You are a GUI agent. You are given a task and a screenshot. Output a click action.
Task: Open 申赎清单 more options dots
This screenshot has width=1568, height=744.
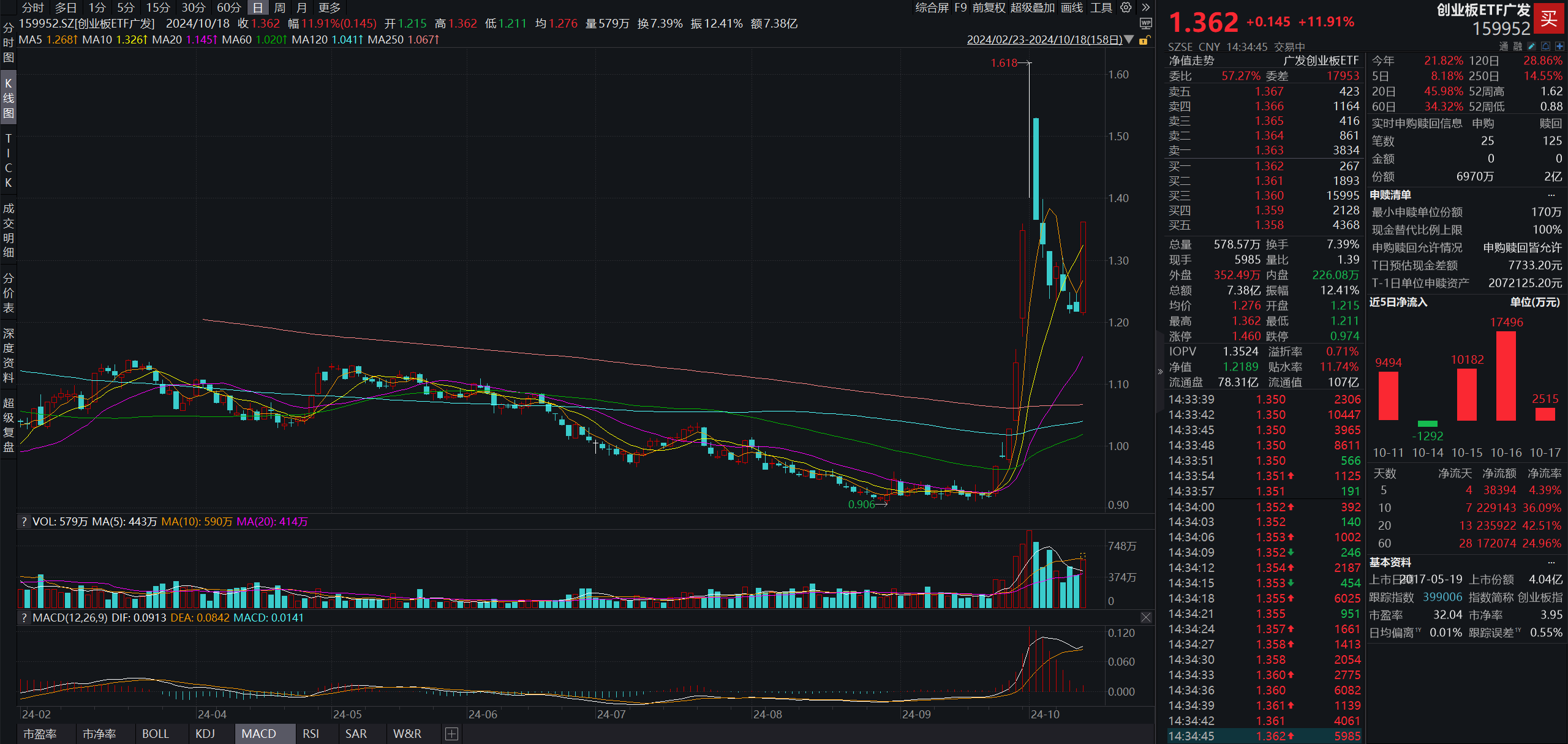pos(1551,195)
